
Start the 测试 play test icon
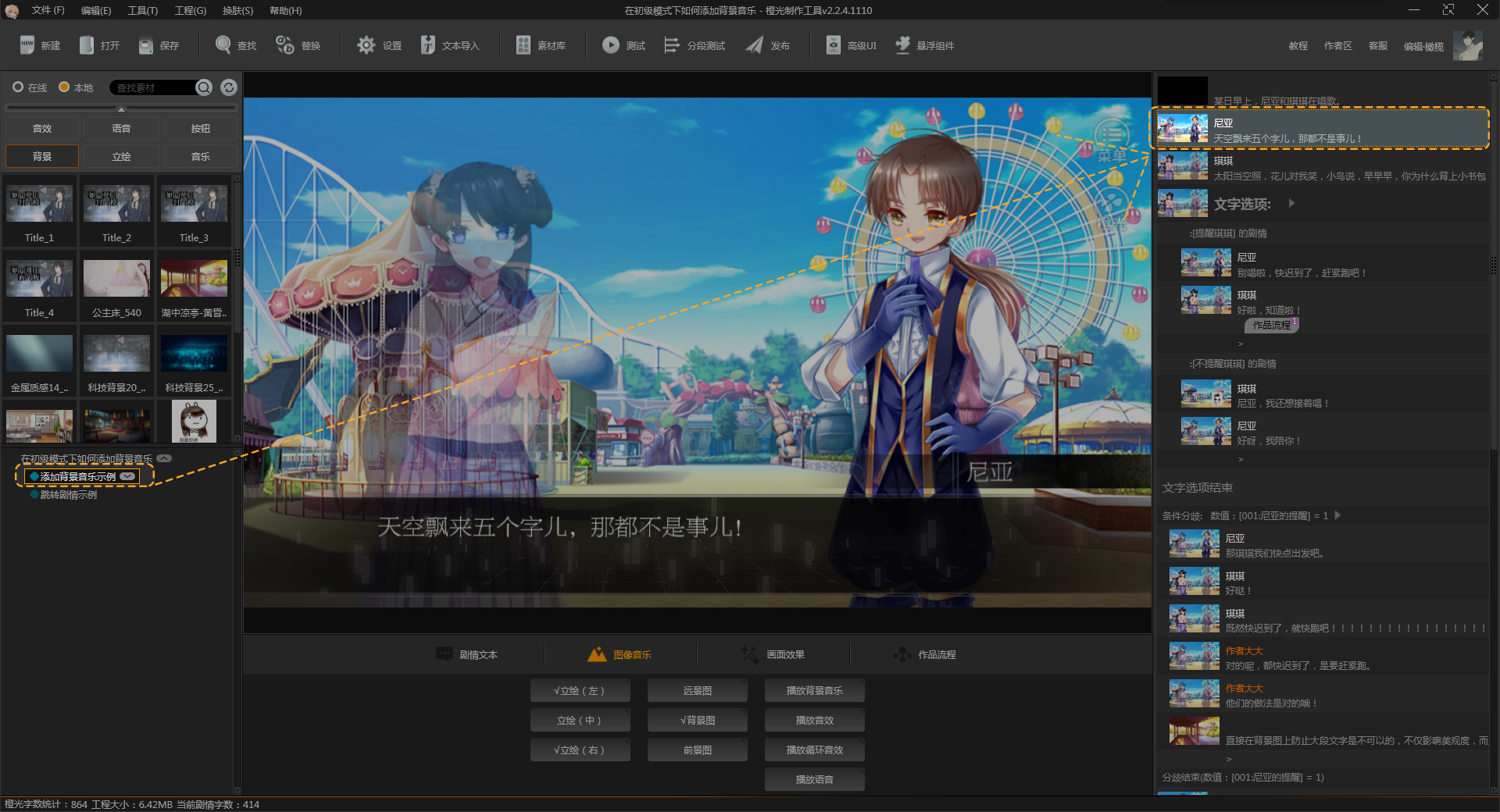pos(610,45)
